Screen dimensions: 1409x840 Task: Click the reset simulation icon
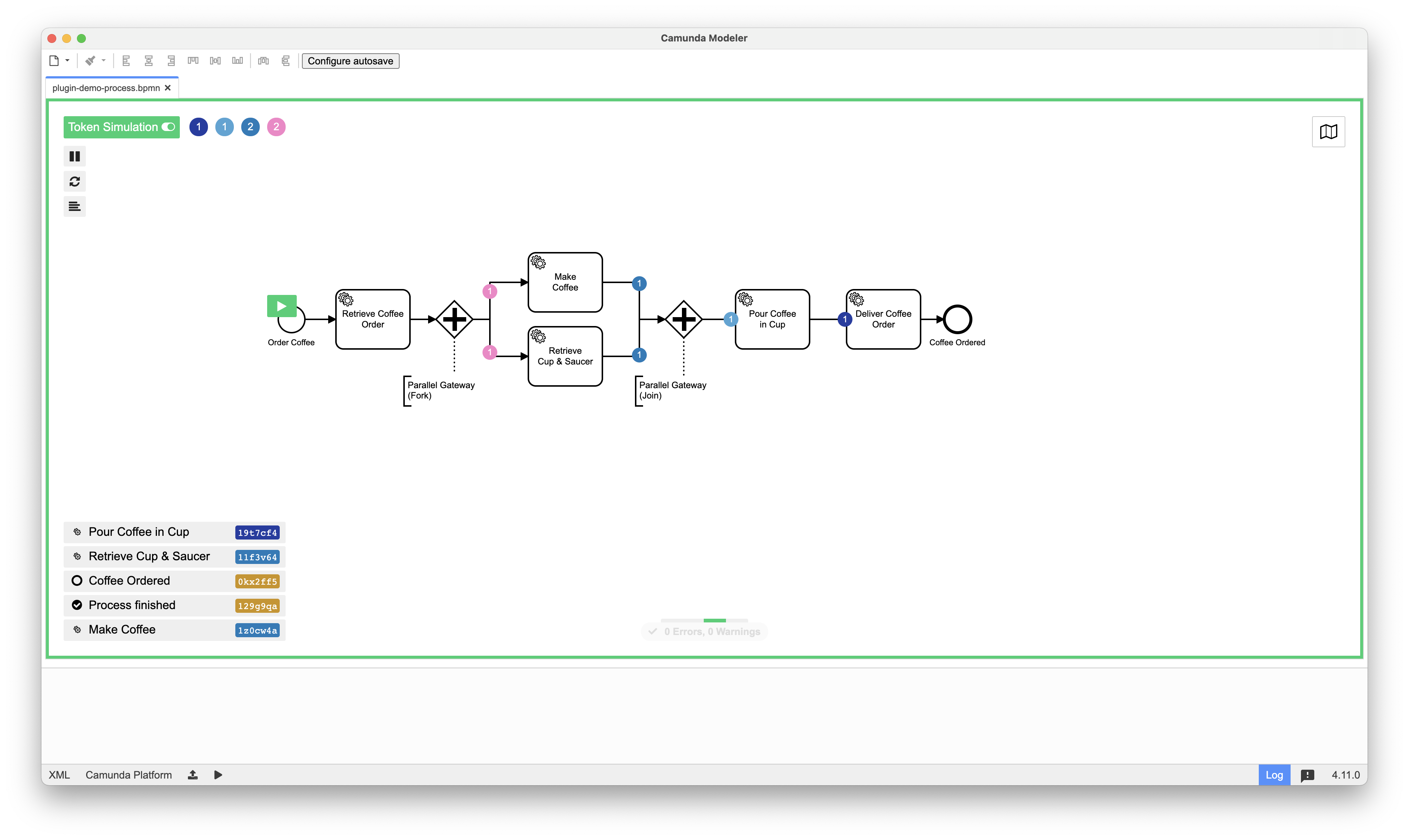(x=75, y=181)
